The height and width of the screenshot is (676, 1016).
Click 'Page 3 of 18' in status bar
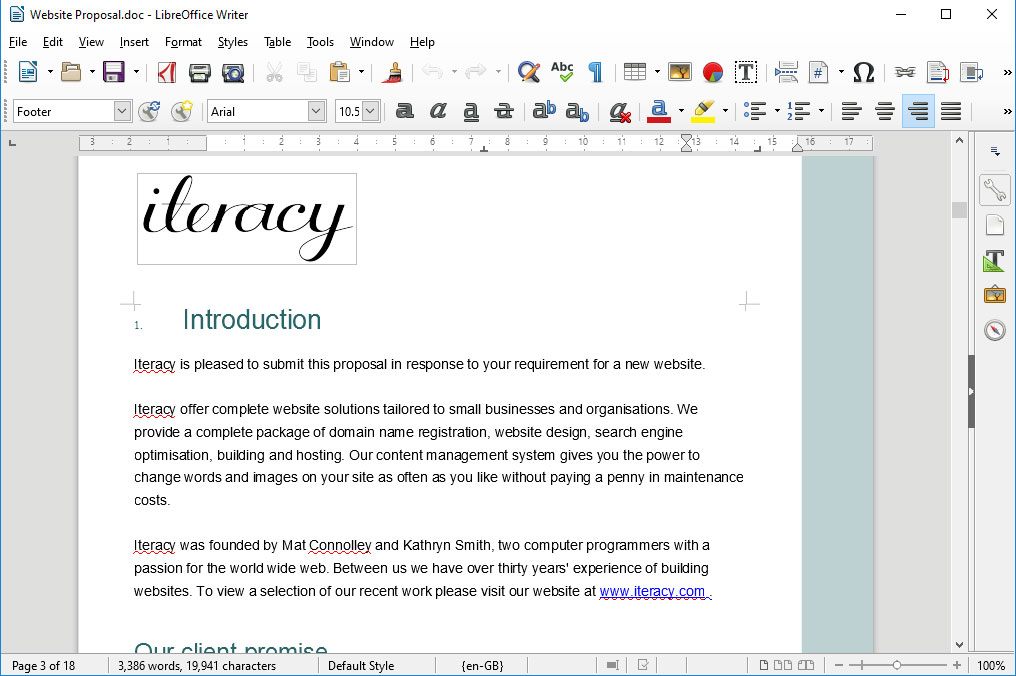pos(43,666)
